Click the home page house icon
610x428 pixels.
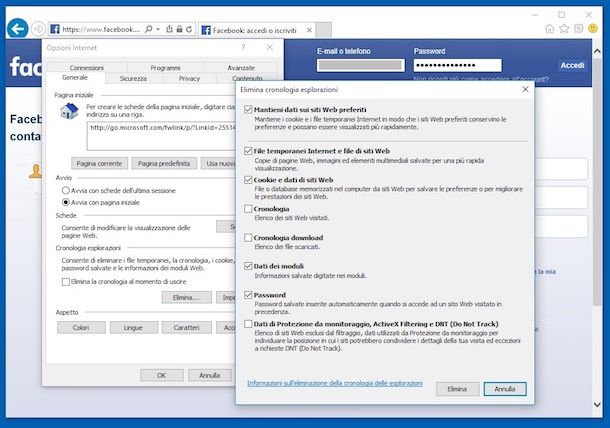pos(70,111)
